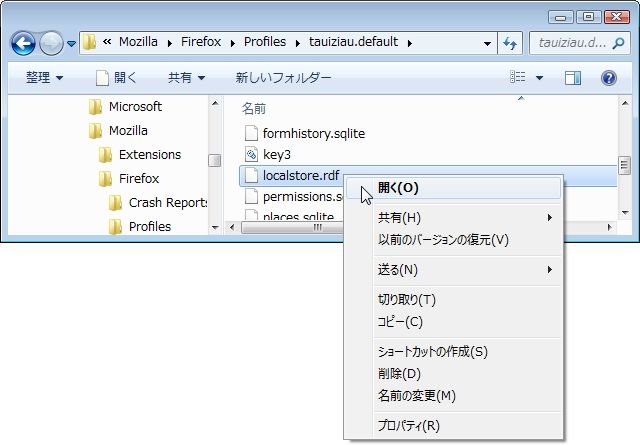640x445 pixels.
Task: Click the Microsoft folder icon in tree
Action: (96, 107)
